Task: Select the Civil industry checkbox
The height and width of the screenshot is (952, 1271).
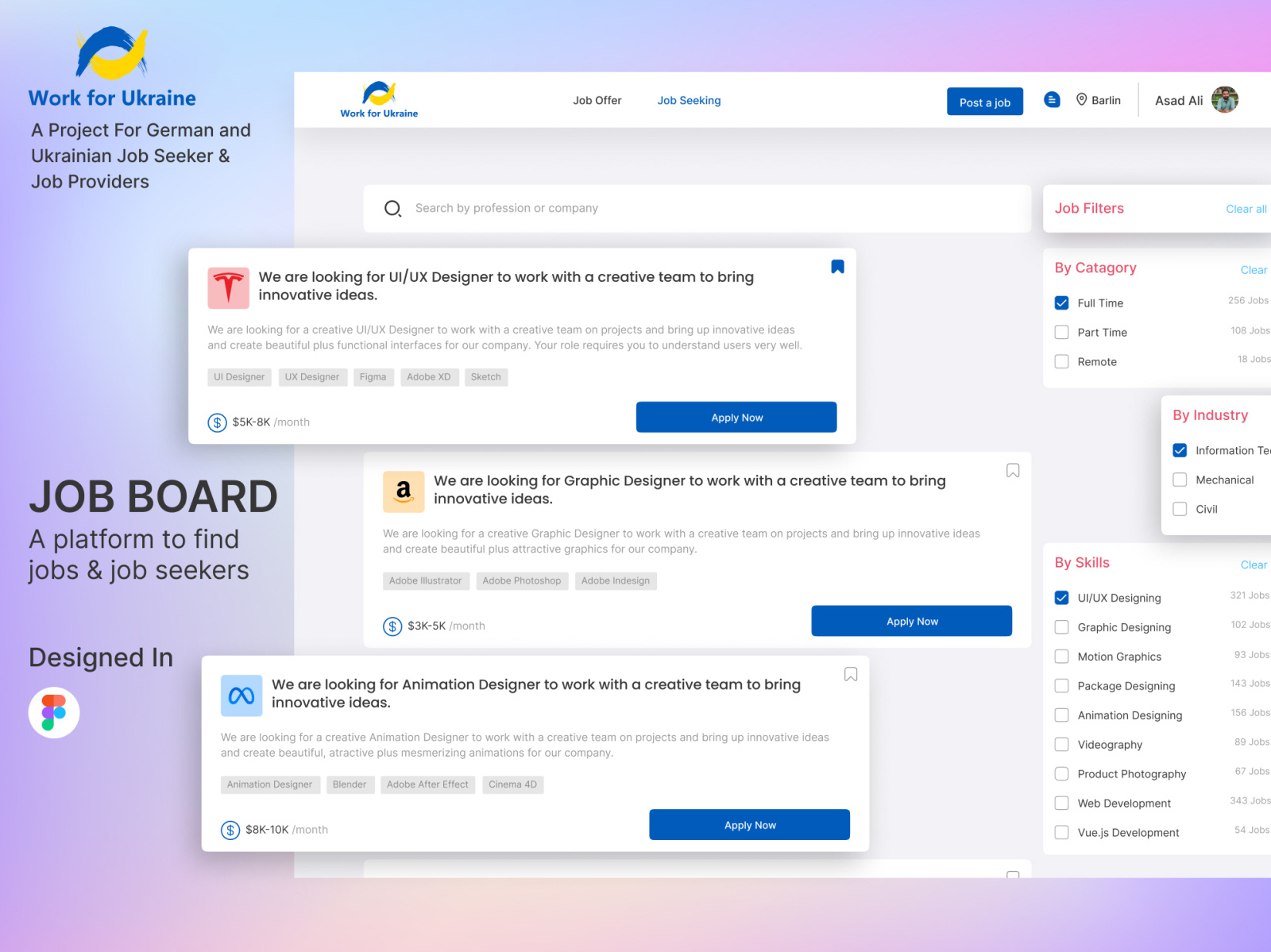Action: click(1180, 509)
